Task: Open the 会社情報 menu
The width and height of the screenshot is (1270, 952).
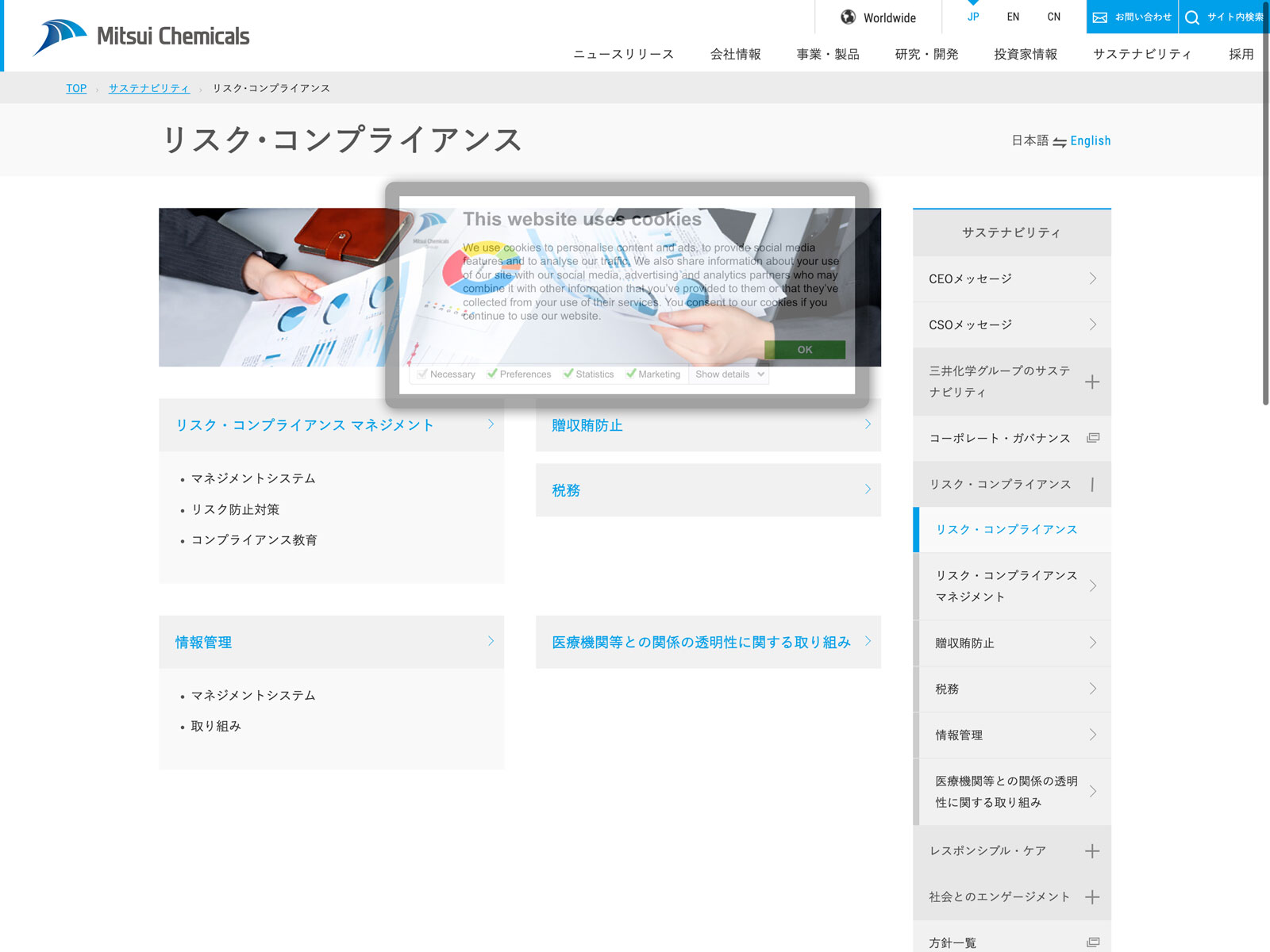Action: point(735,54)
